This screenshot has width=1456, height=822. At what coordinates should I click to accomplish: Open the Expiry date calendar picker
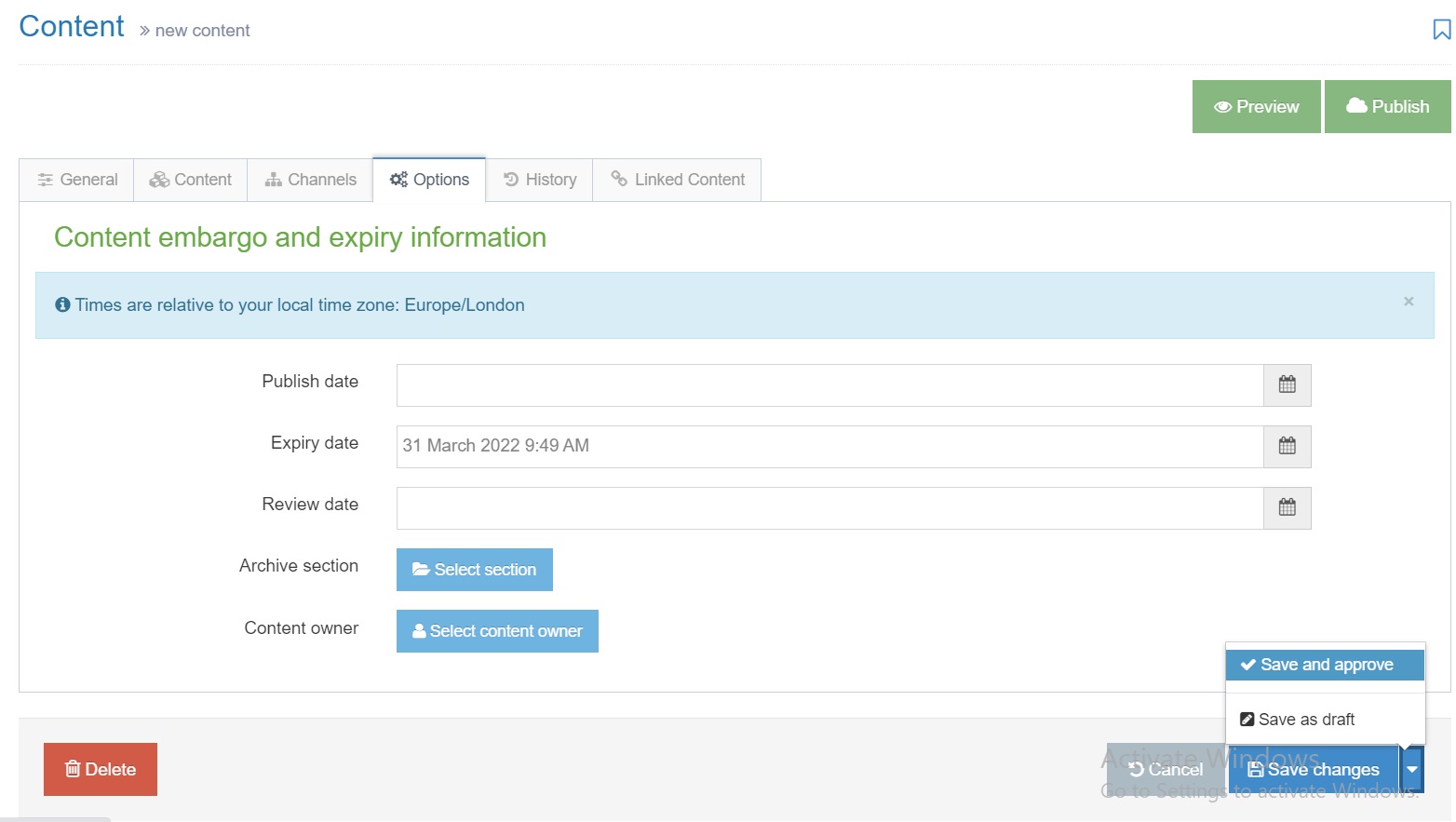click(1287, 446)
